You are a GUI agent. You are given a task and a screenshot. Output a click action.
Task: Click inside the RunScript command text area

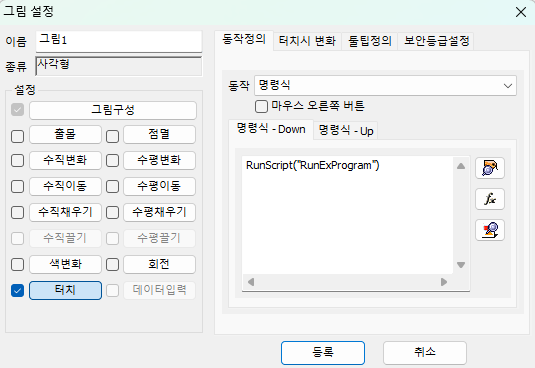pyautogui.click(x=347, y=215)
